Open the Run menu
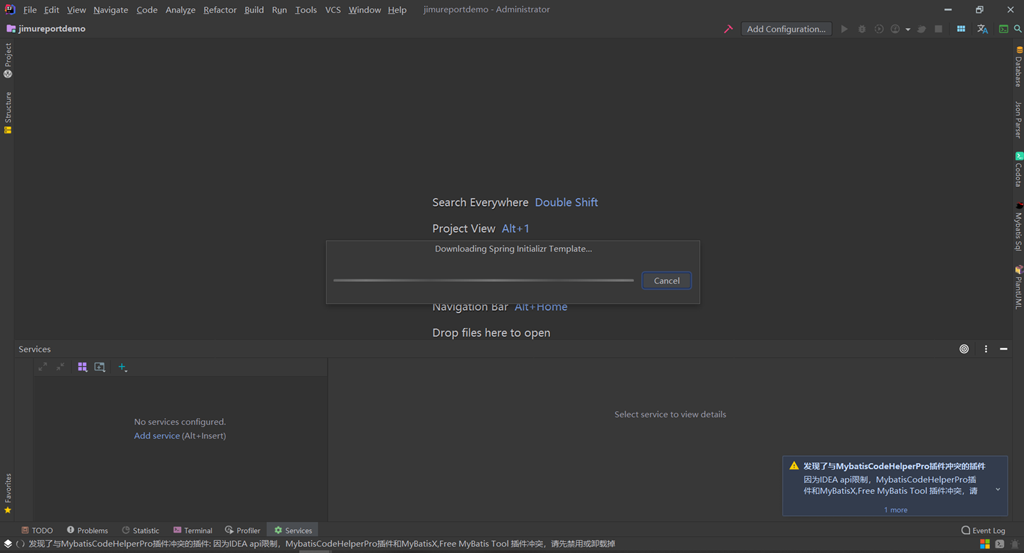1024x553 pixels. [x=280, y=10]
